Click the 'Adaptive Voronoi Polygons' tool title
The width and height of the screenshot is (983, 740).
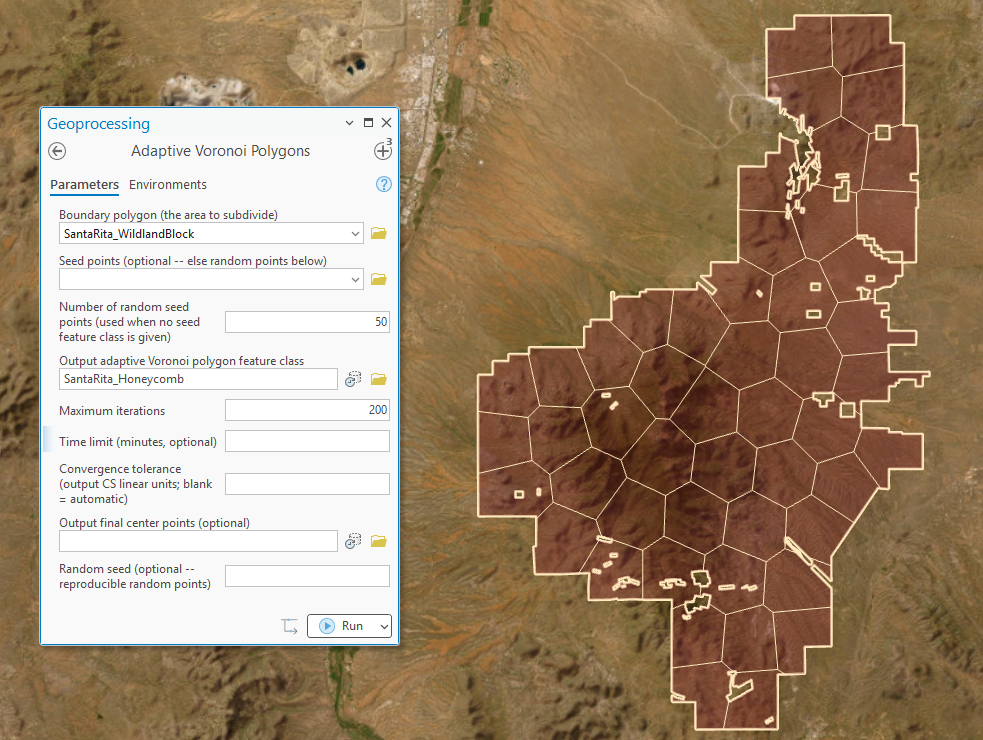pyautogui.click(x=221, y=151)
